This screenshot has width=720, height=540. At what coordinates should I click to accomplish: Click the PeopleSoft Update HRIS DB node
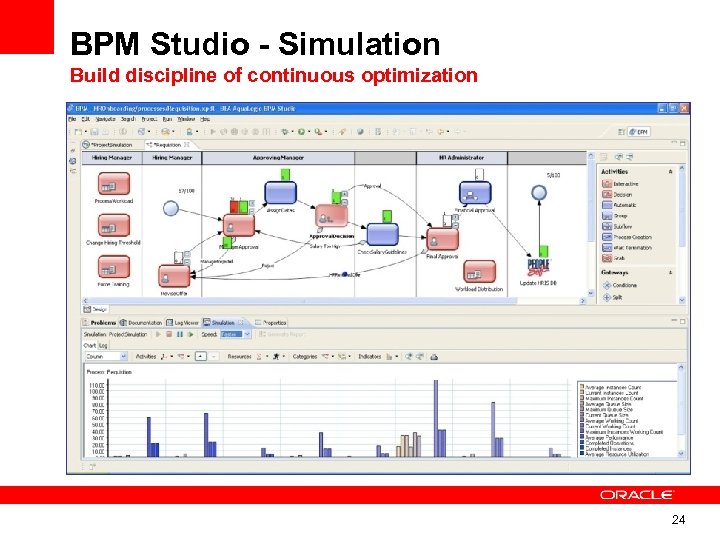pos(538,268)
